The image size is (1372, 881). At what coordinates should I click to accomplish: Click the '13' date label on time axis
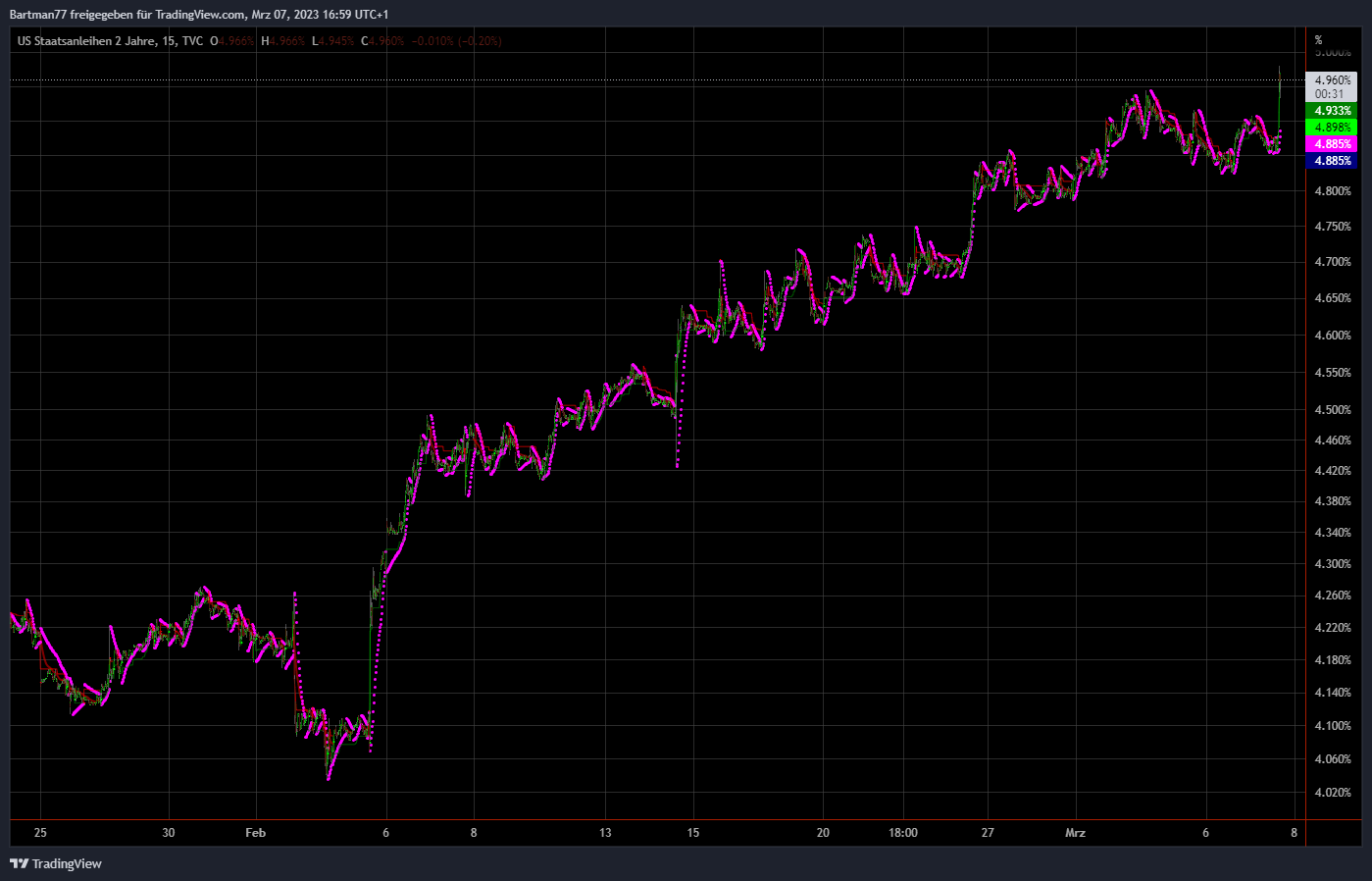pos(605,833)
